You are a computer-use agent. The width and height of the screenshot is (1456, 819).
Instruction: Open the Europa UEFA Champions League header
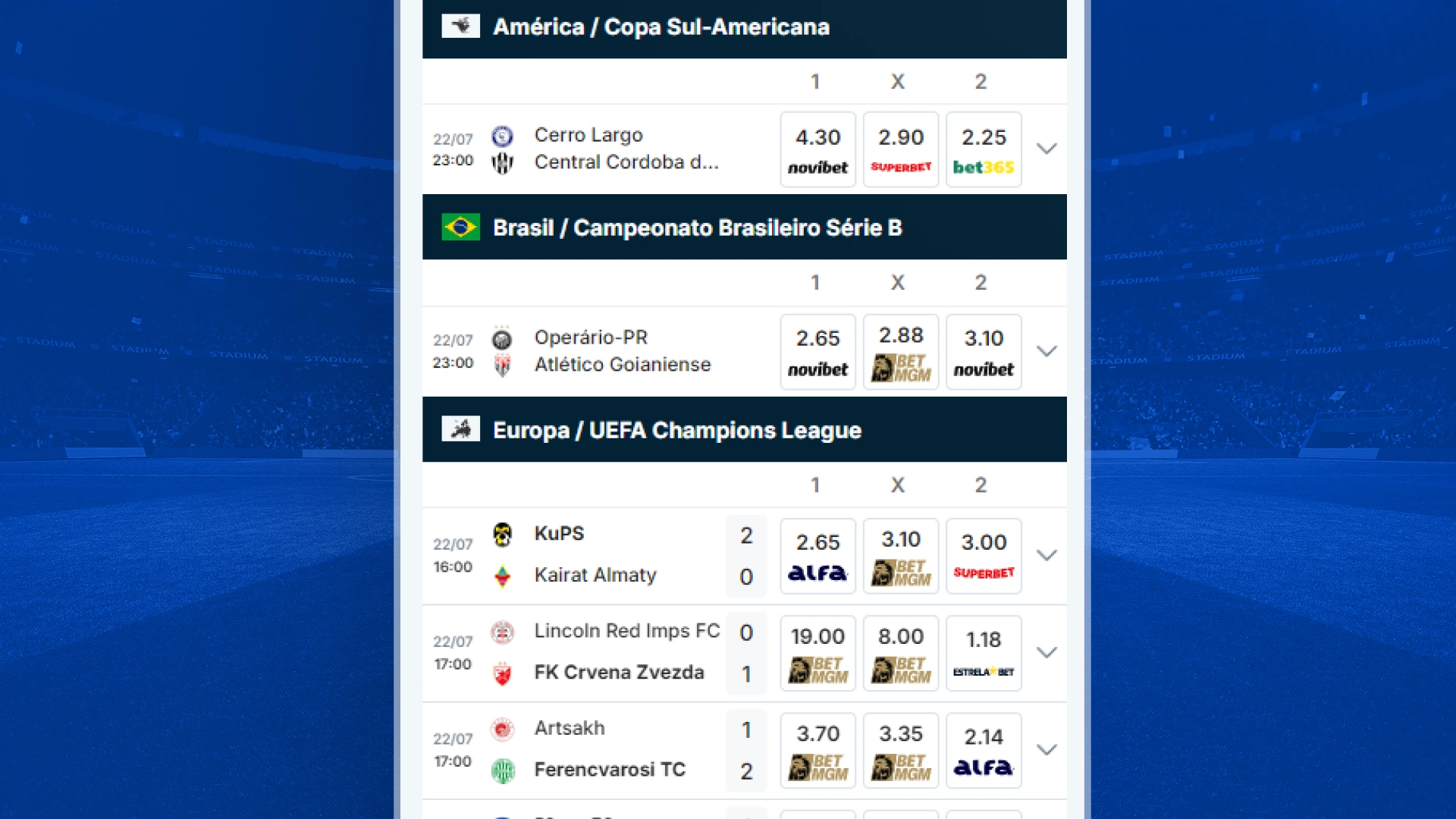click(676, 430)
